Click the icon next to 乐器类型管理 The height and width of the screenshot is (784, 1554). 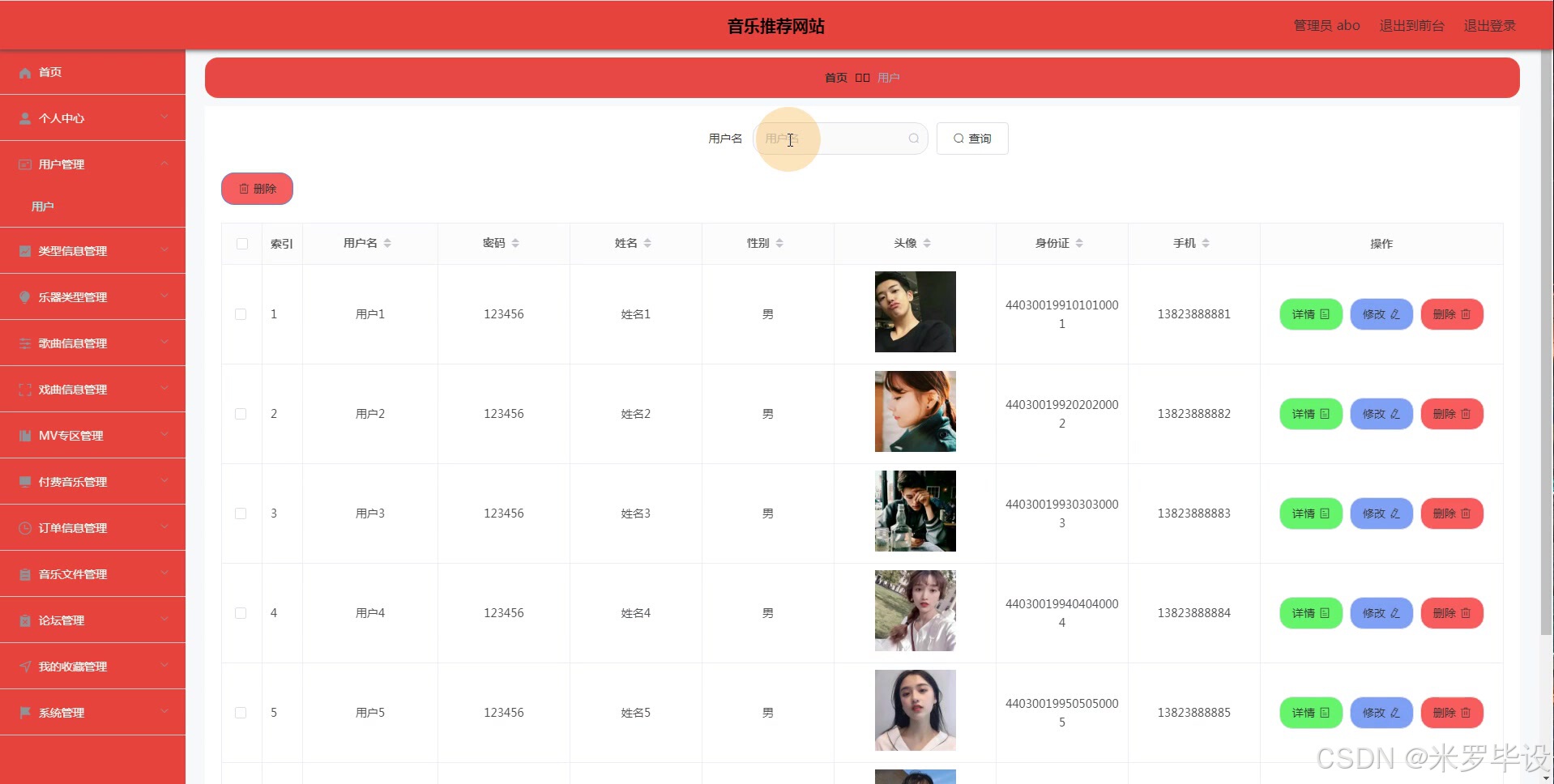click(25, 297)
